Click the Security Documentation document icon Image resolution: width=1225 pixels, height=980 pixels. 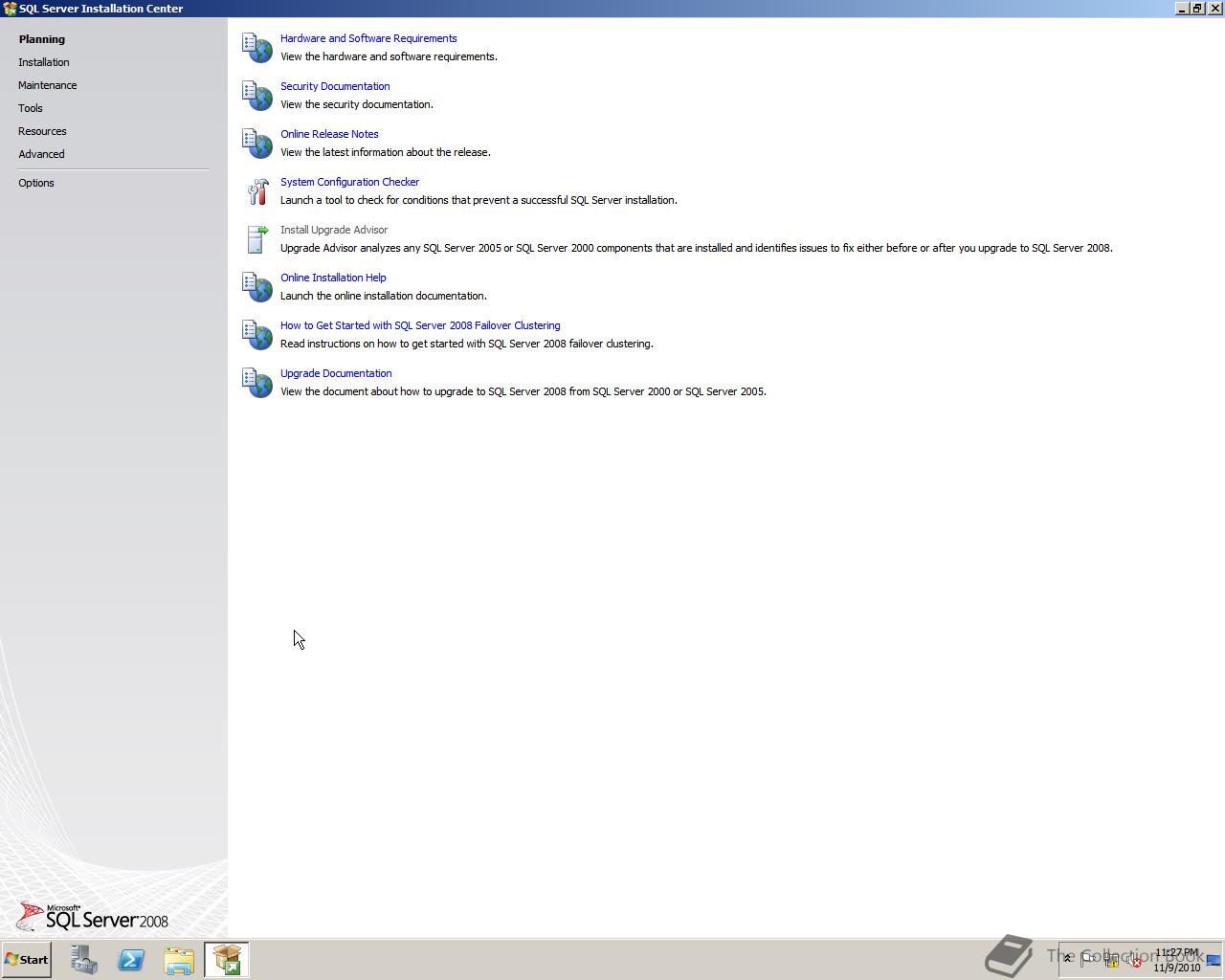pyautogui.click(x=257, y=96)
